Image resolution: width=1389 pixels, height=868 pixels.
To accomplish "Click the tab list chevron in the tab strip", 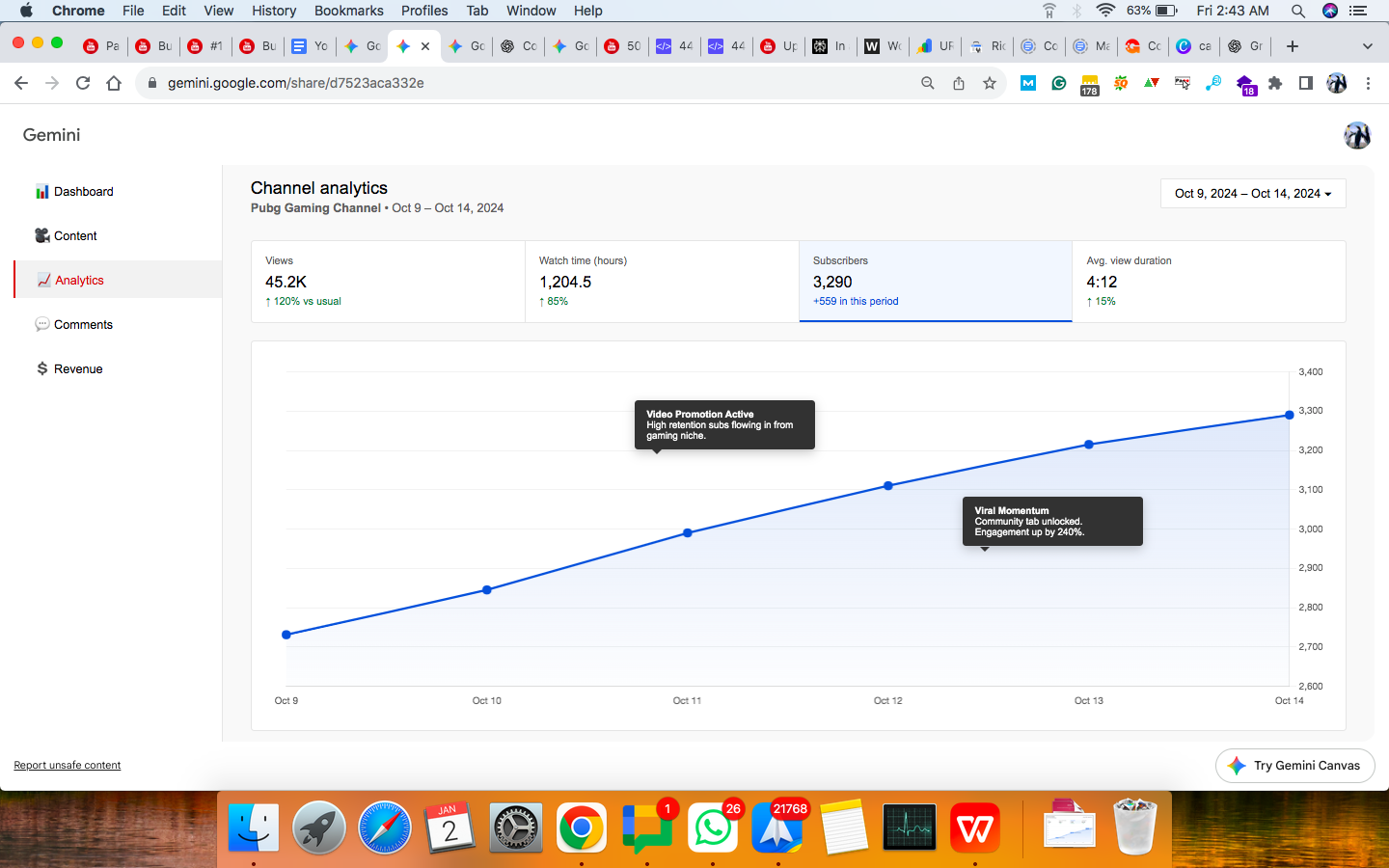I will coord(1367,45).
